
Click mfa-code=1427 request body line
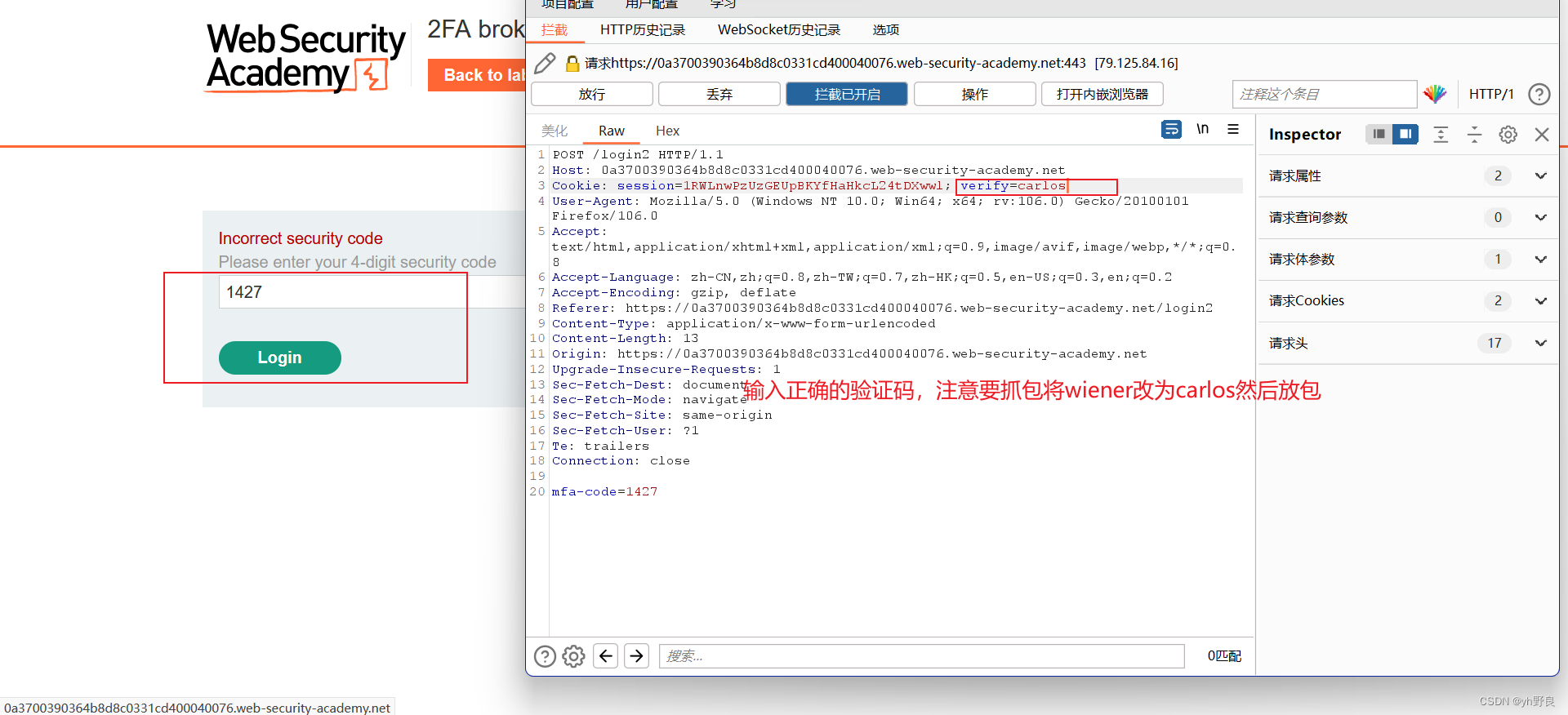pyautogui.click(x=604, y=491)
